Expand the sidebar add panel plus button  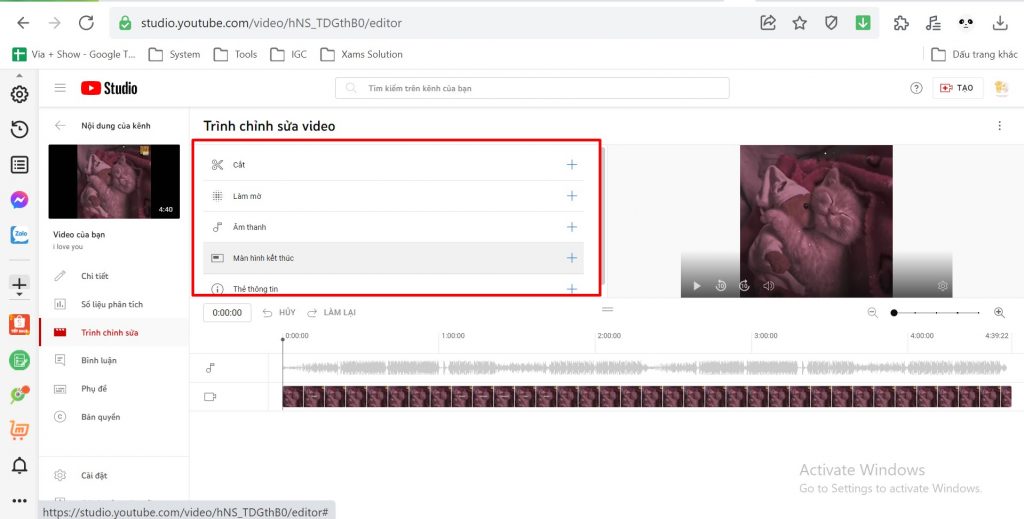pos(20,284)
